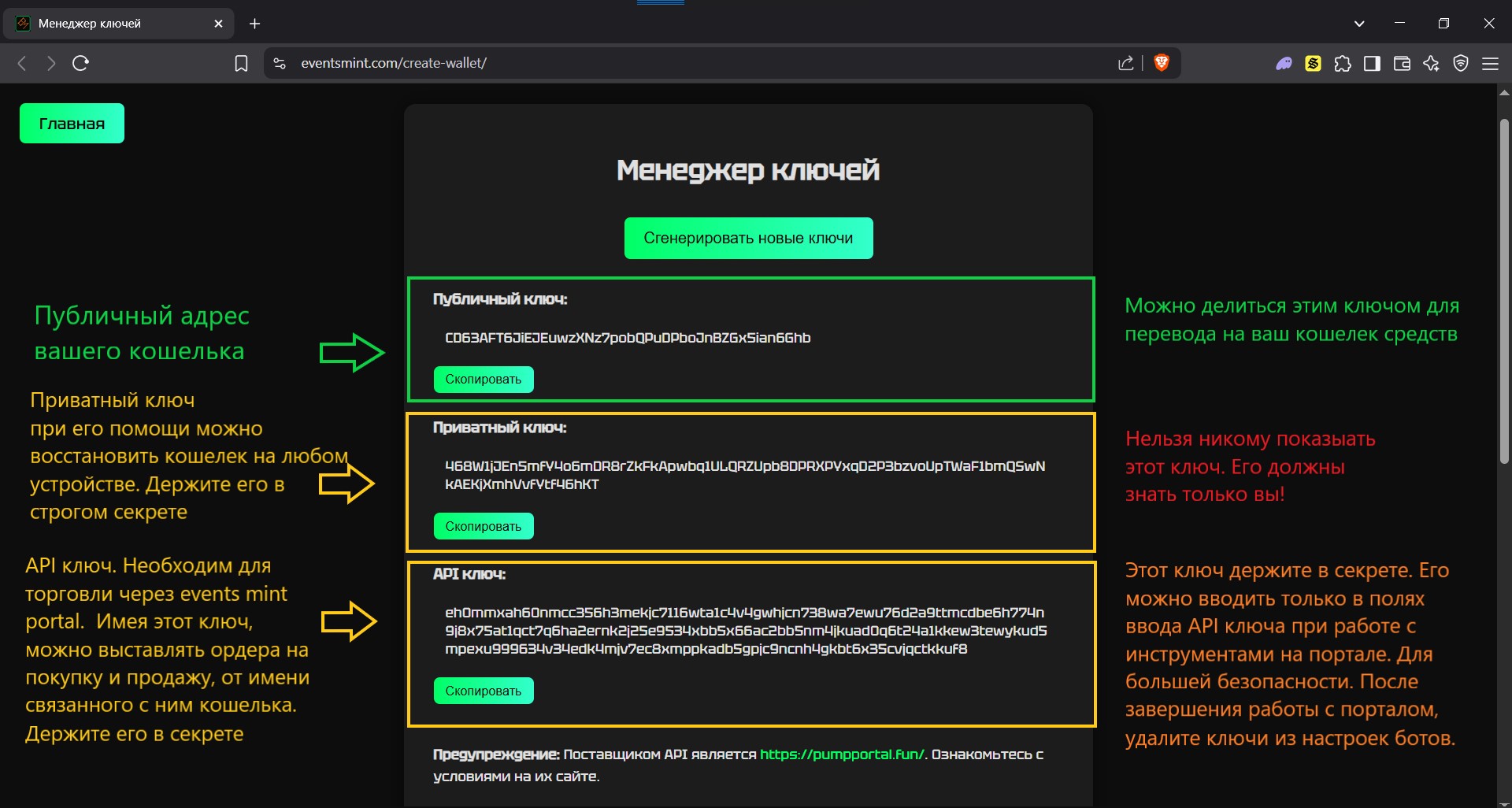
Task: Click the Brave Shields lion icon
Action: coord(1161,63)
